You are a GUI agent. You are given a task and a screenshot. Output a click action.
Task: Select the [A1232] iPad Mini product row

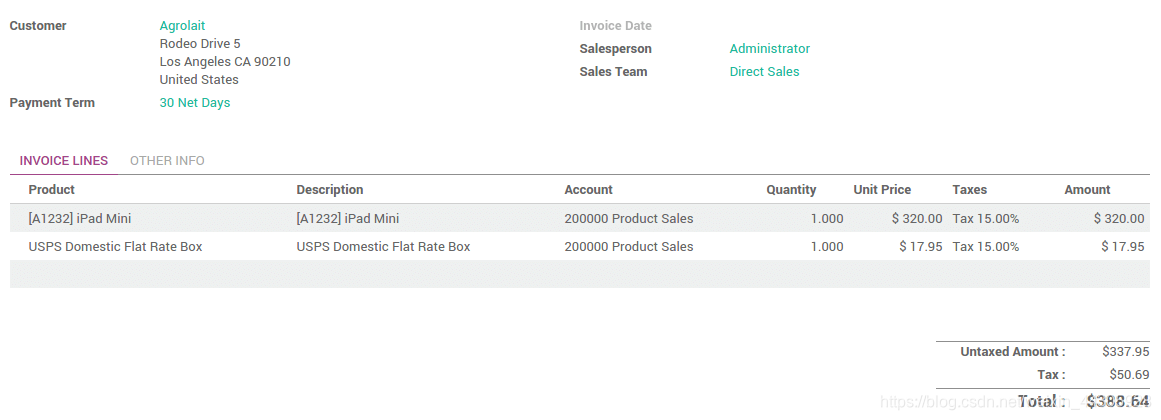click(x=580, y=219)
